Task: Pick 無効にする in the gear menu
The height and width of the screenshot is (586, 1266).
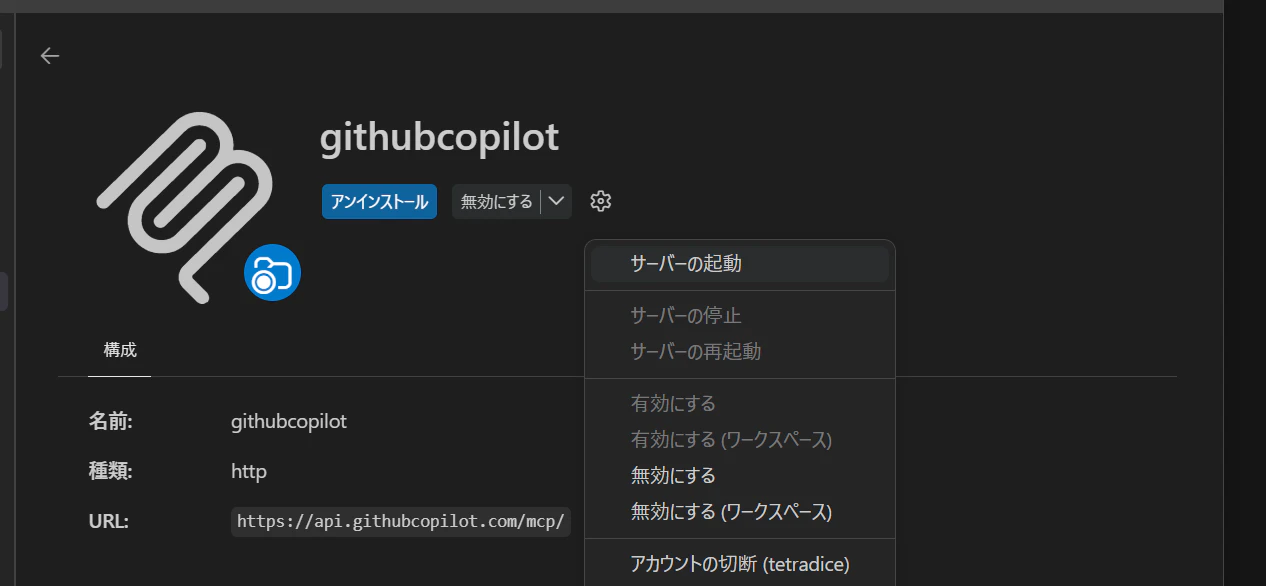Action: (x=739, y=476)
